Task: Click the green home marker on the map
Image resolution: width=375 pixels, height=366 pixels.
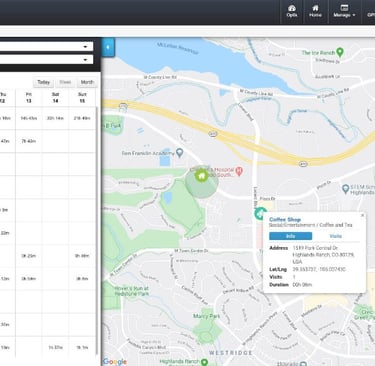Action: pos(201,176)
